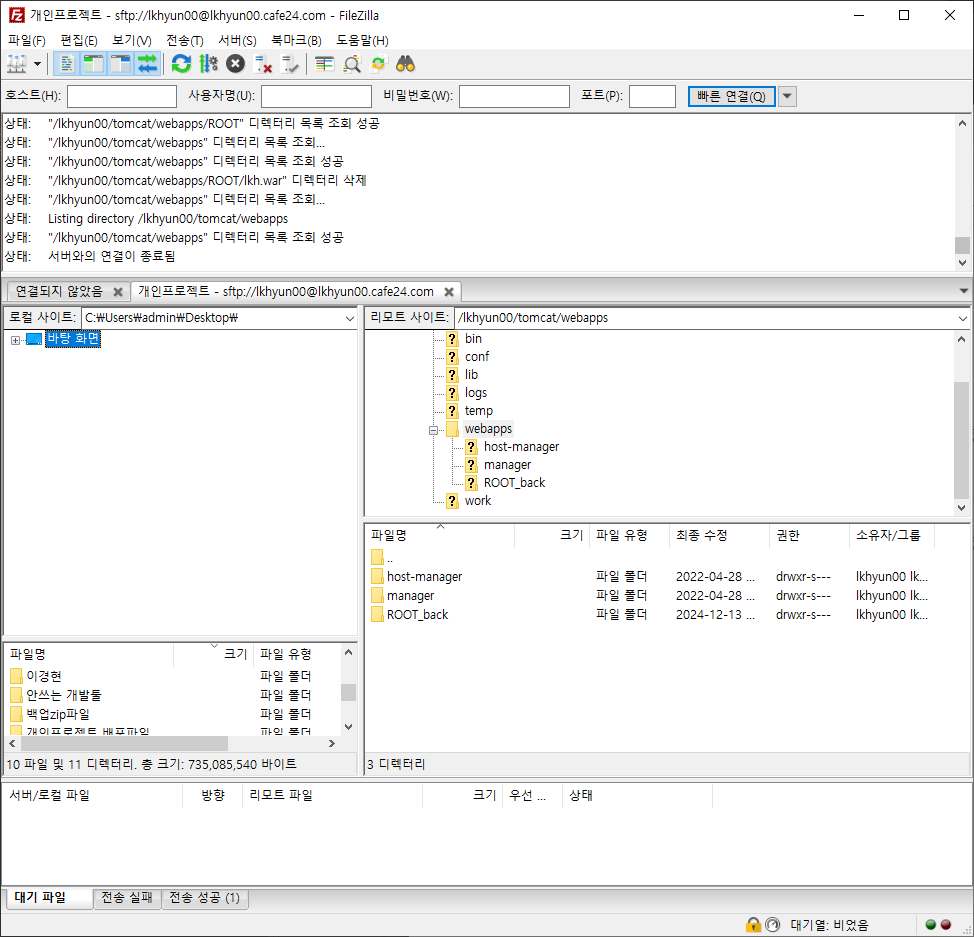Open quick connect history dropdown
Image resolution: width=974 pixels, height=937 pixels.
click(787, 96)
